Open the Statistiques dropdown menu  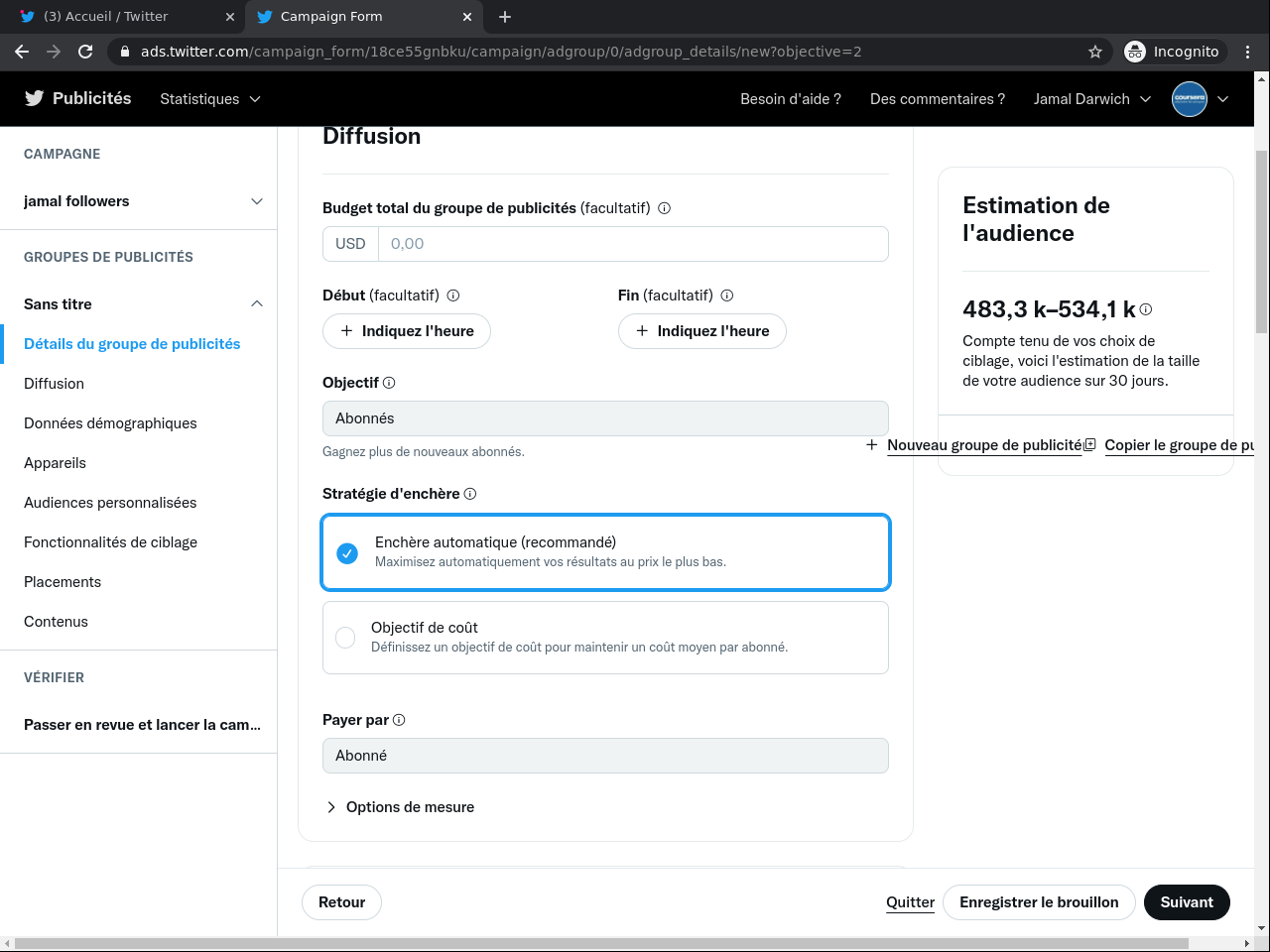pos(209,99)
